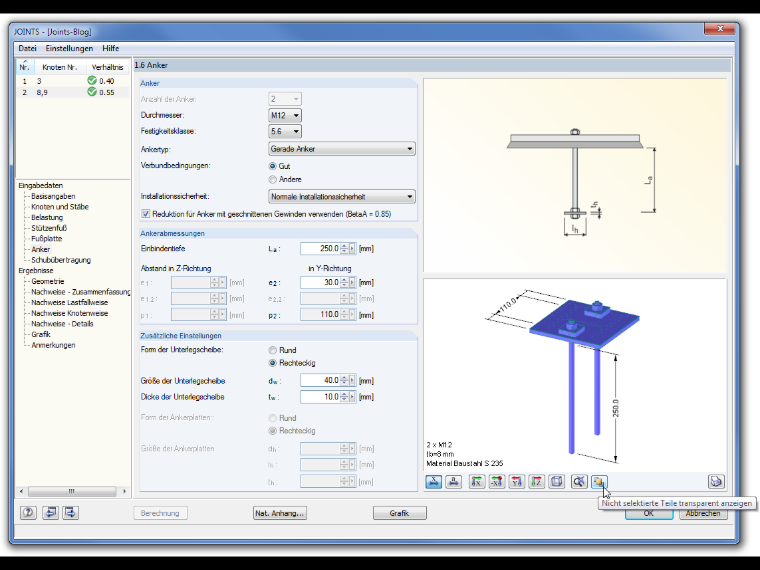Click the 'Verhältnis' column header

click(107, 67)
